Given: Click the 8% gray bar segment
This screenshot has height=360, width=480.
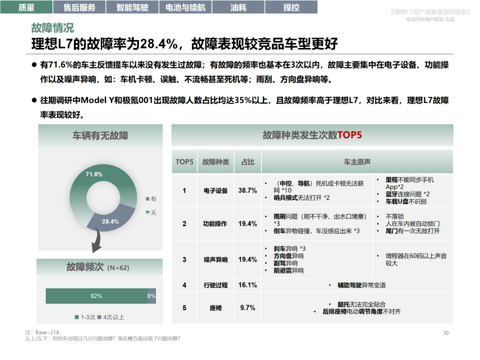Looking at the screenshot, I should tap(151, 296).
